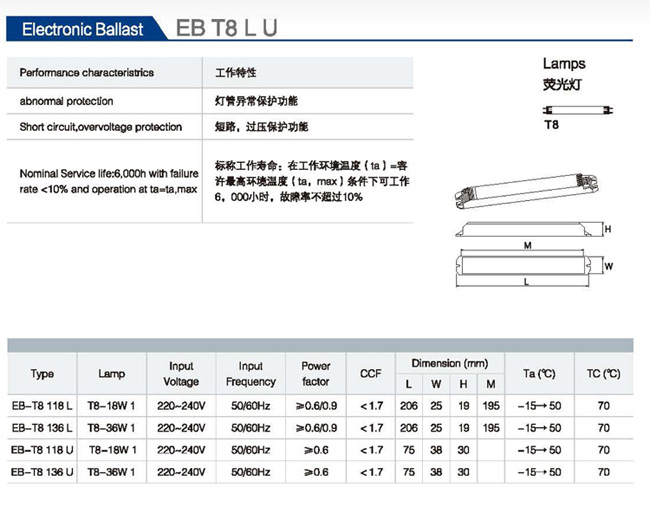
Task: Select the Dimension (mm) column header
Action: click(449, 363)
